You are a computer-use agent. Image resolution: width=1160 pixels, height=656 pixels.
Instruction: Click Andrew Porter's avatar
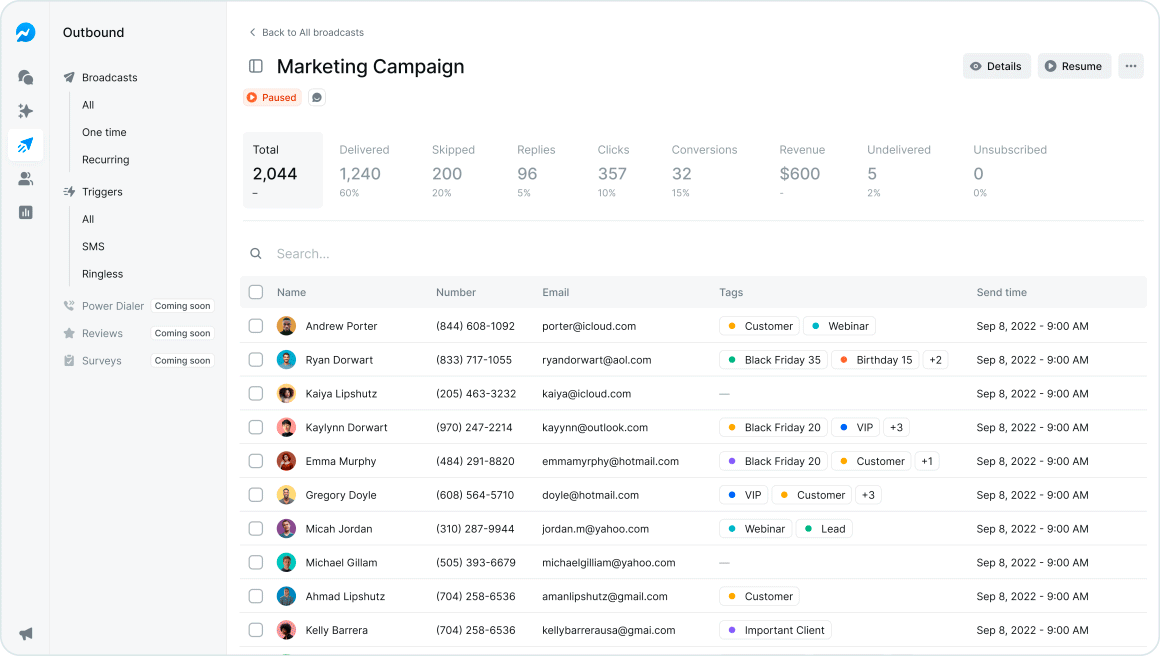[286, 326]
